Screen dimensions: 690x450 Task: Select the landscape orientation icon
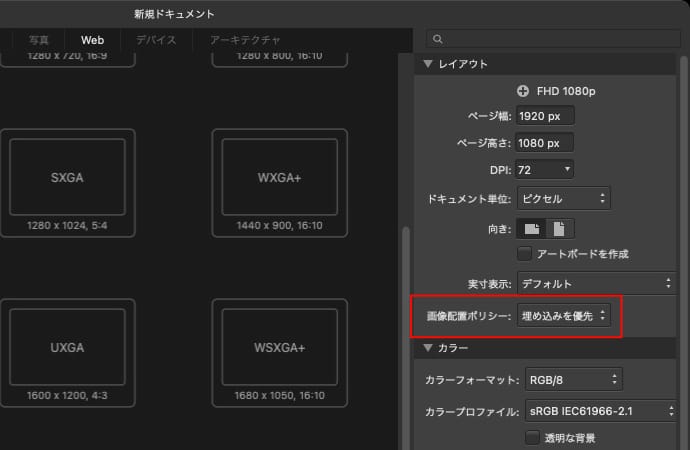pyautogui.click(x=532, y=229)
